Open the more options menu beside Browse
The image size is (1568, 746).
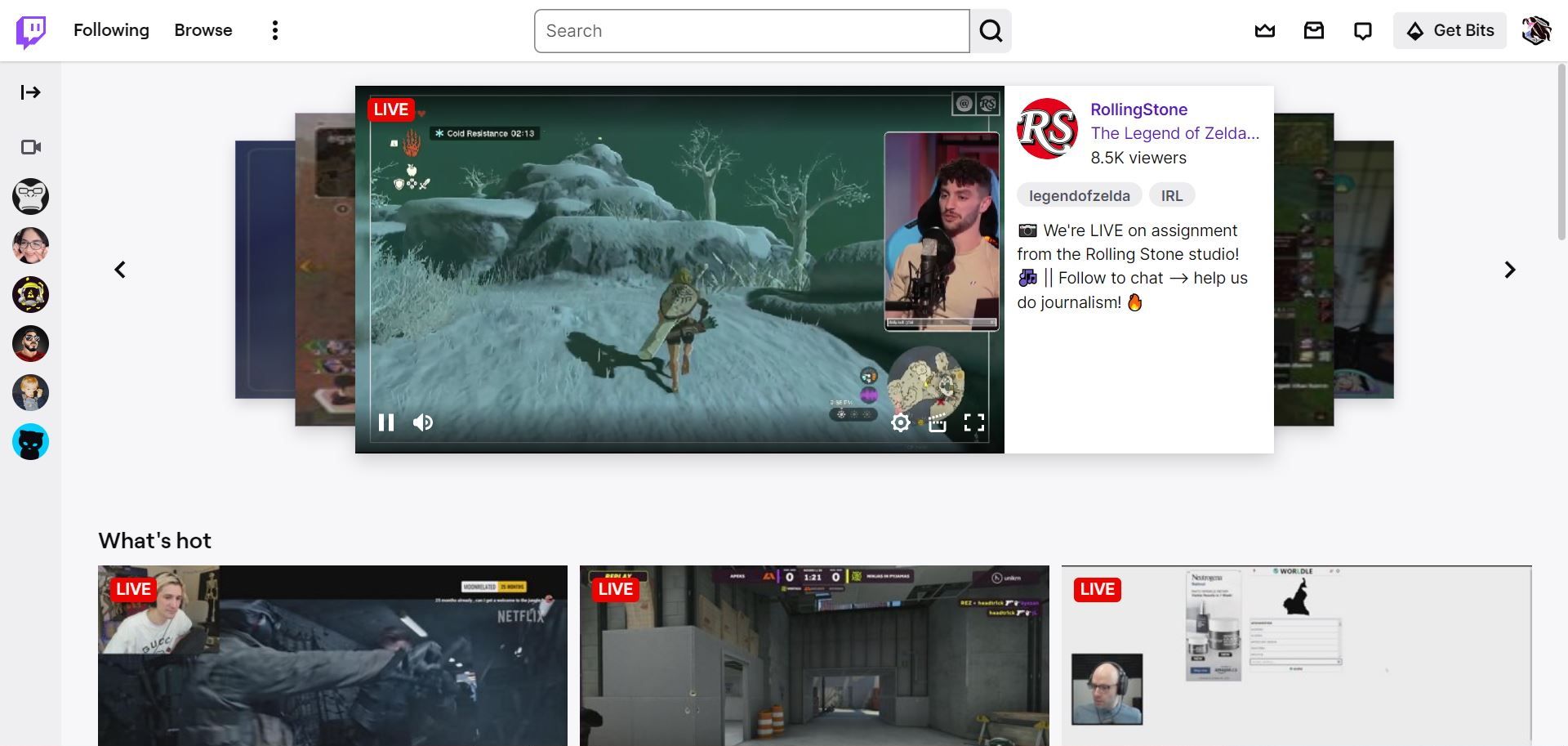274,30
